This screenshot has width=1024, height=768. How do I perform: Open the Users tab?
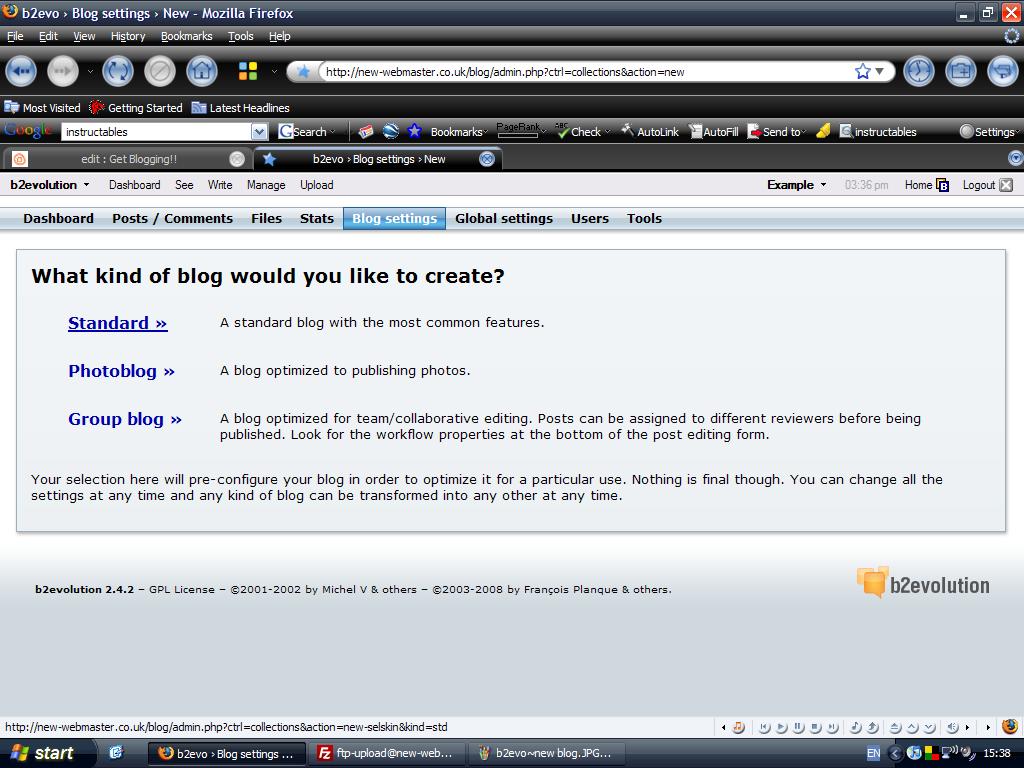[x=590, y=218]
